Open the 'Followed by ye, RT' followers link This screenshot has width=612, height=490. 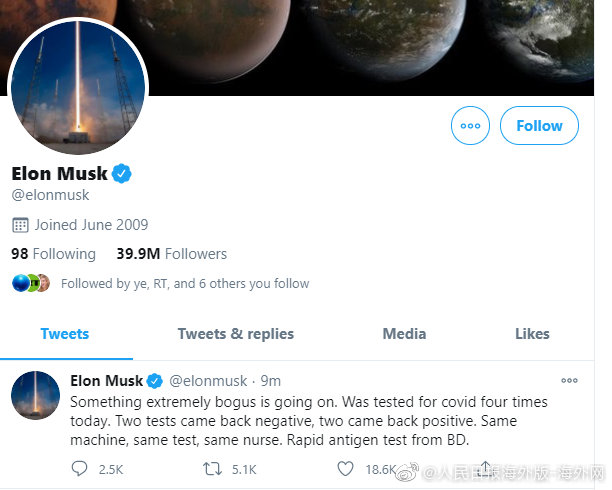click(185, 284)
